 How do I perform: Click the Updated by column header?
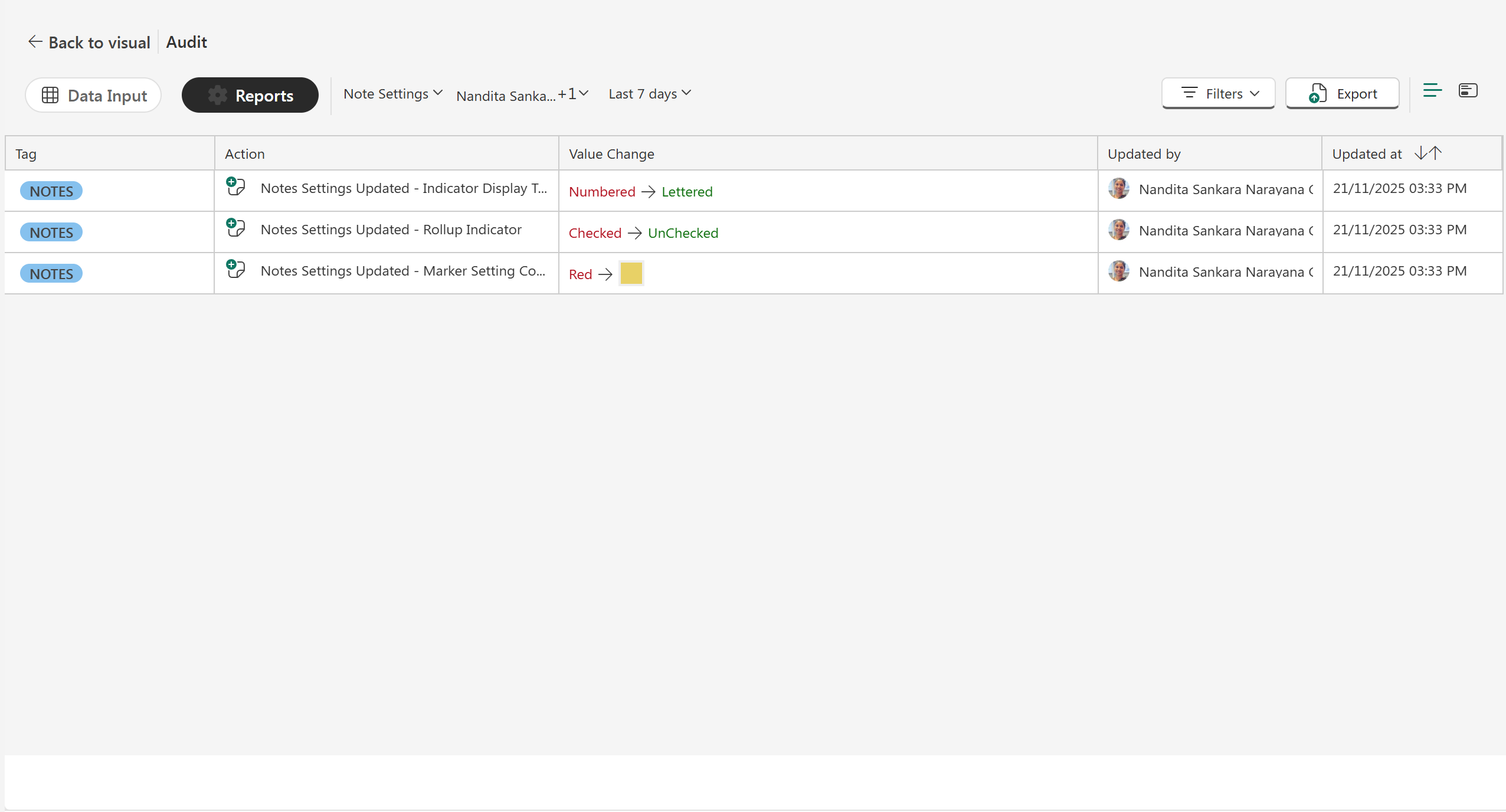(x=1144, y=154)
